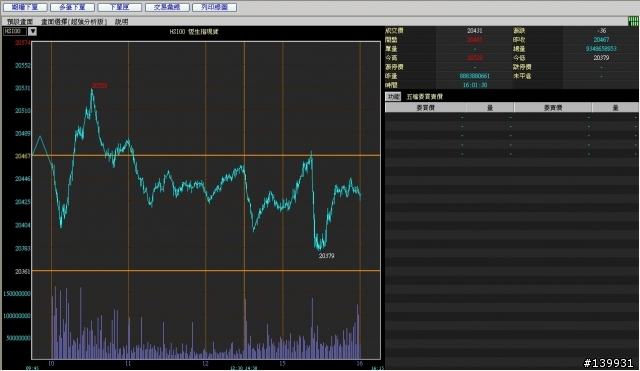Click the 今低 value 20379 in quote panel

coord(601,58)
